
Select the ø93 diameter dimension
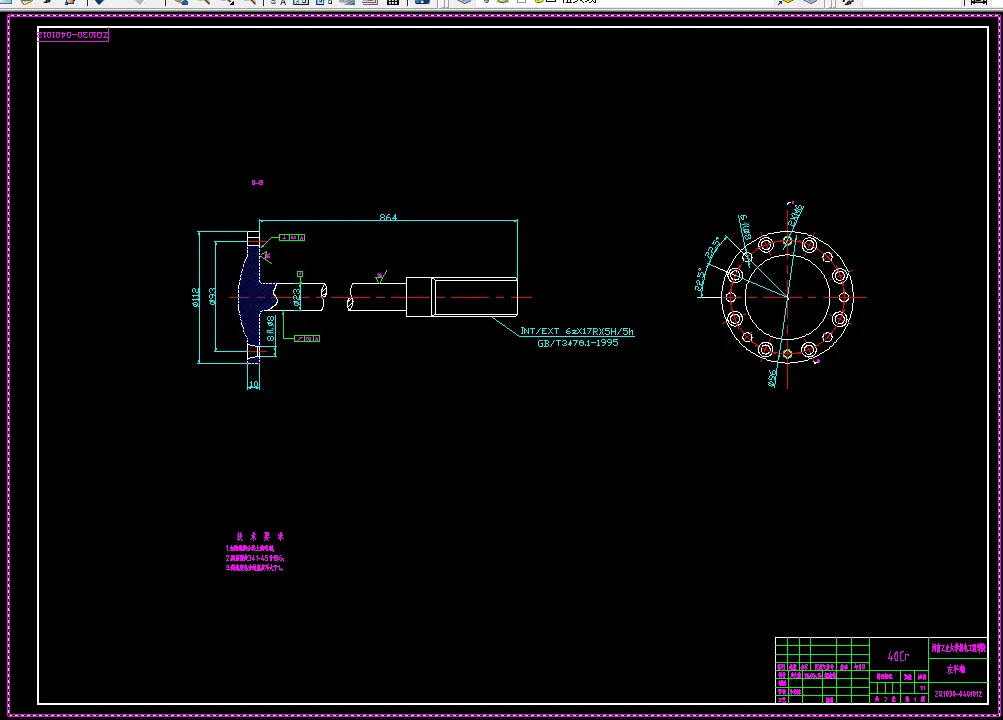(x=212, y=296)
